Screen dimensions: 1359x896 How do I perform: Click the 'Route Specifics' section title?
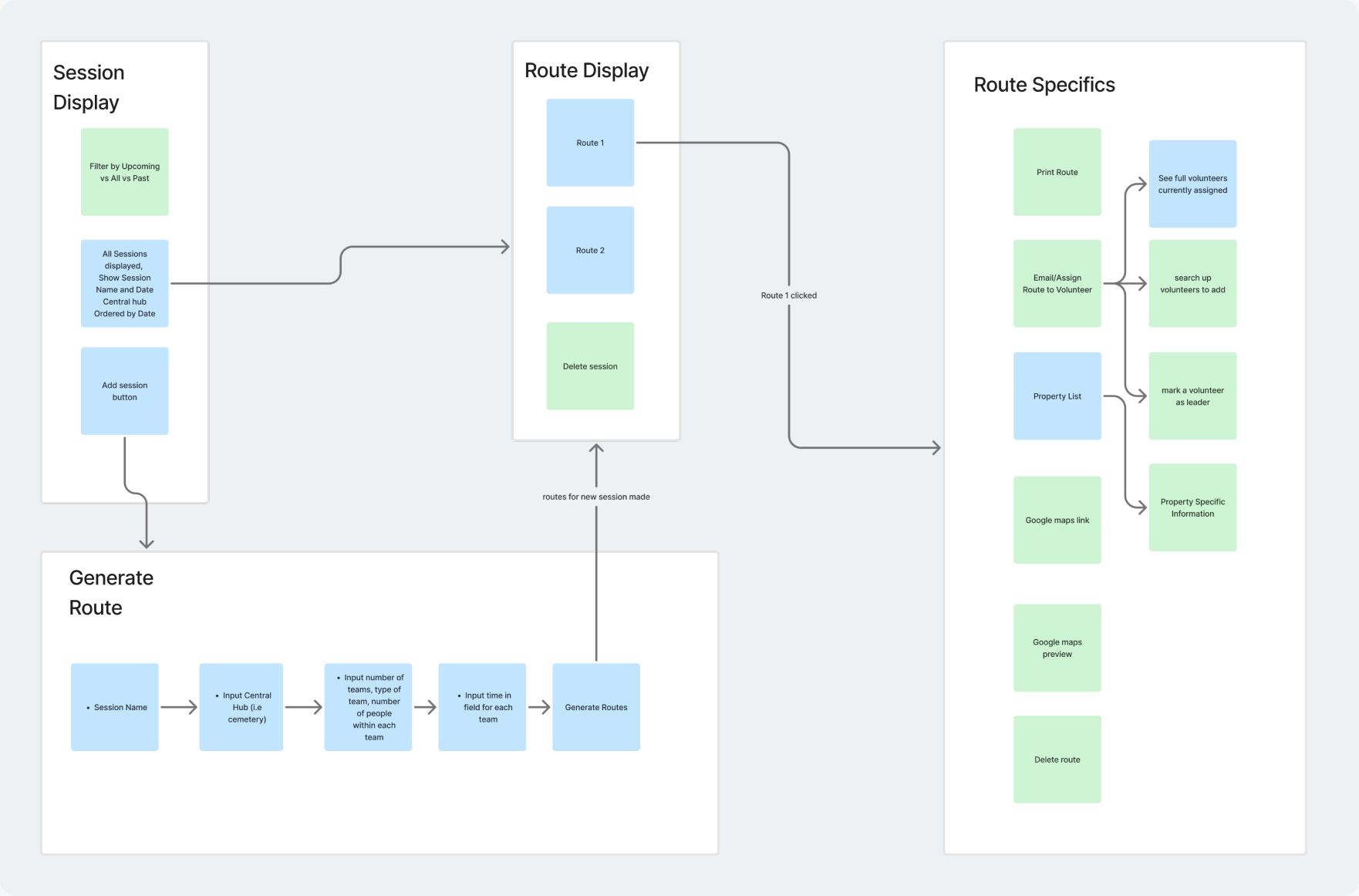[1044, 85]
